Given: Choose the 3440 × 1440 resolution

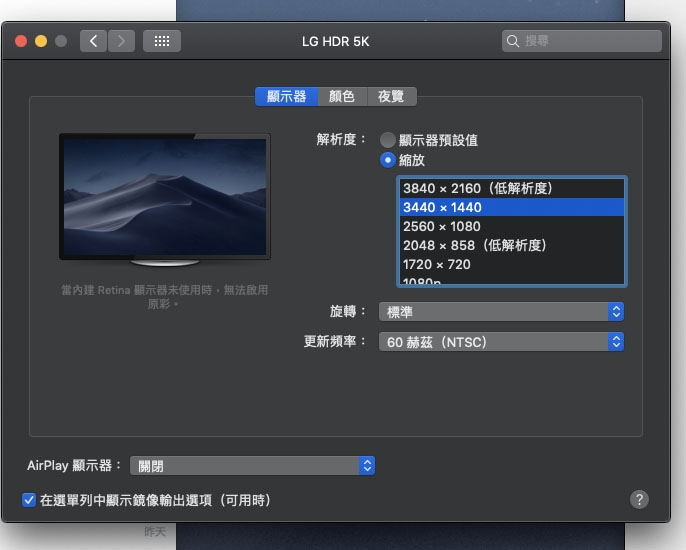Looking at the screenshot, I should pyautogui.click(x=511, y=207).
